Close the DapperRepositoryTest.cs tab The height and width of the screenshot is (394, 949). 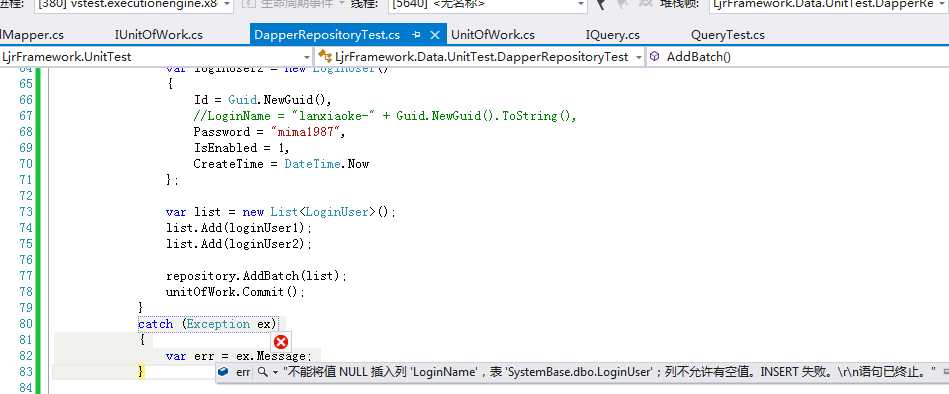coord(434,35)
